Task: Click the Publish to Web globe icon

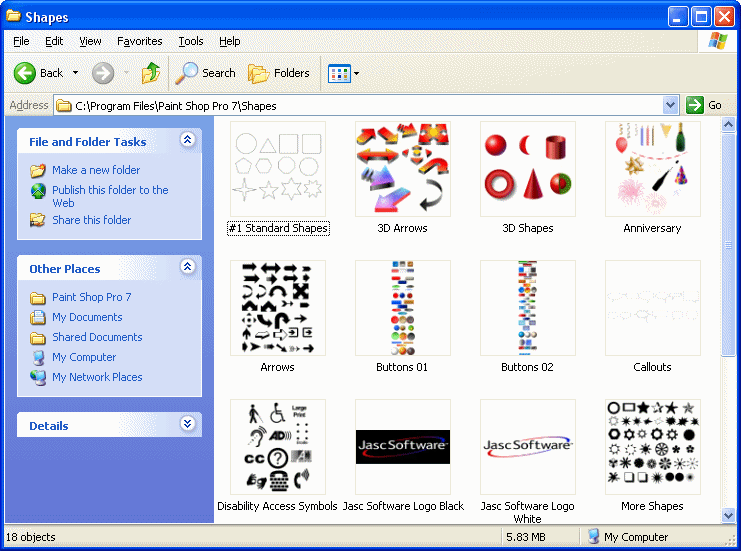Action: point(38,191)
